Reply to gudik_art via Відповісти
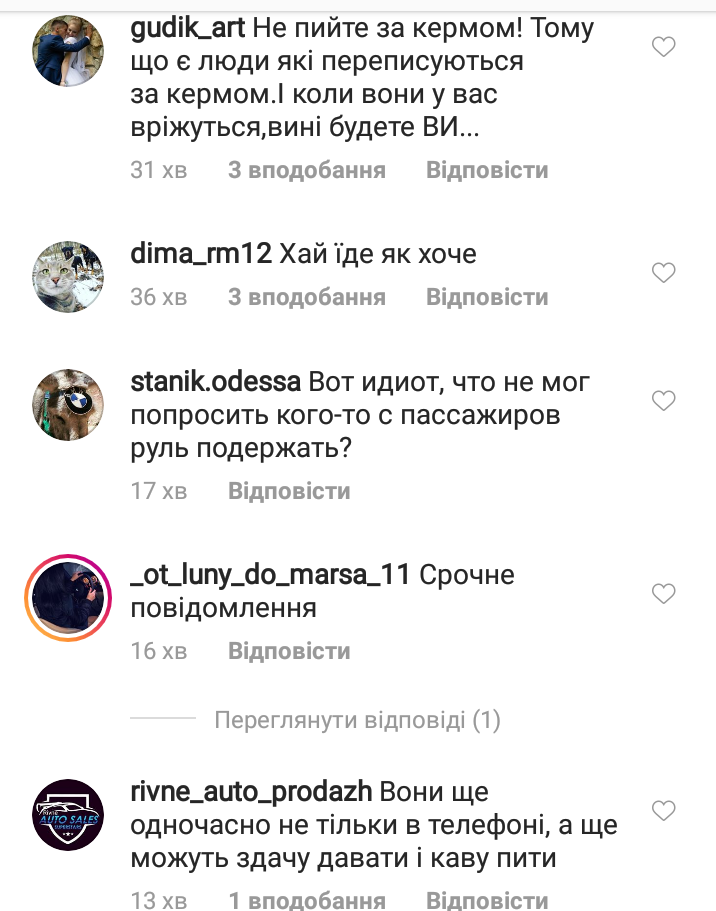The image size is (716, 911). click(487, 170)
